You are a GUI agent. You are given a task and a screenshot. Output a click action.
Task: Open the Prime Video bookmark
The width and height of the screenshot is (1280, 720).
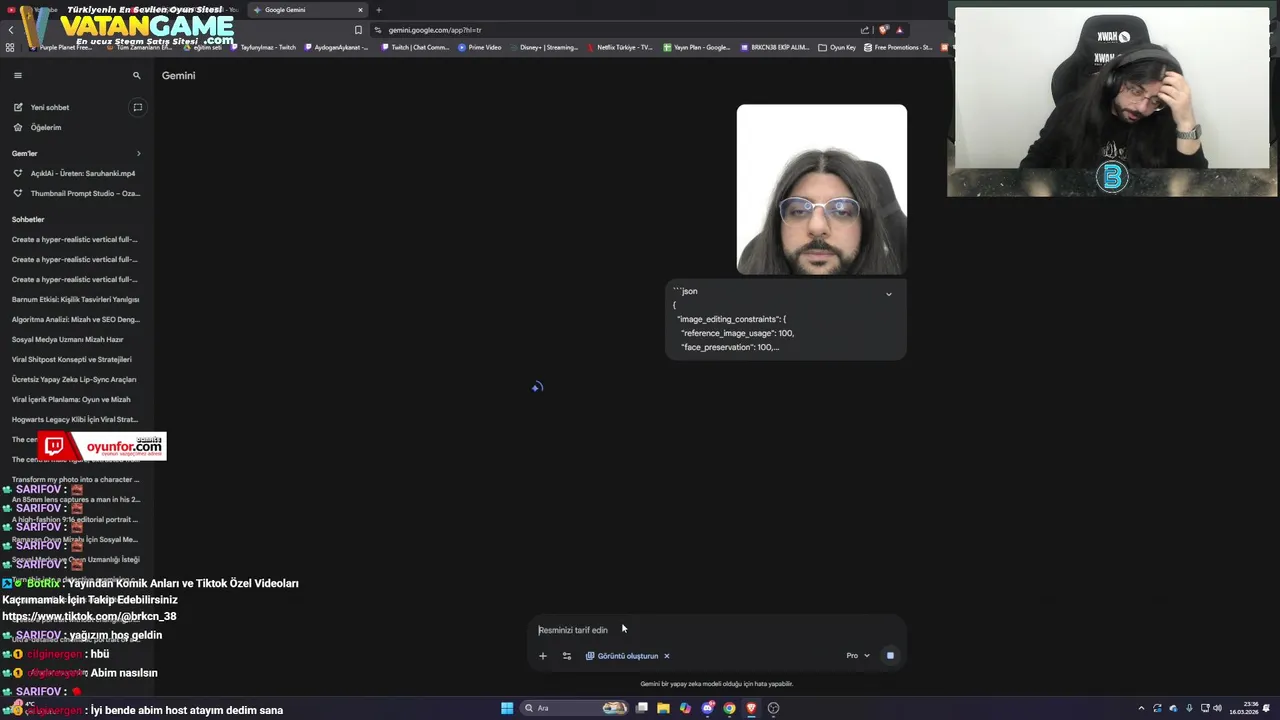480,47
